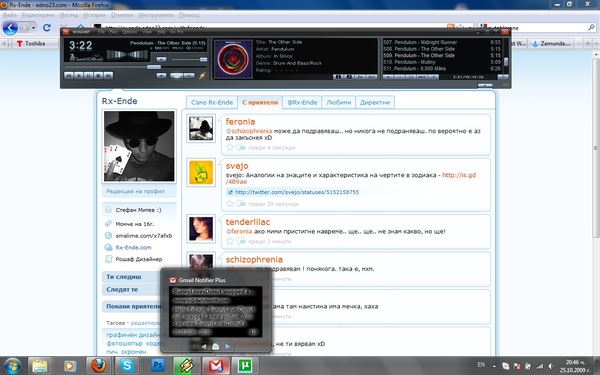The width and height of the screenshot is (600, 375).
Task: Click Rx-Ende profile photo
Action: pos(139,146)
